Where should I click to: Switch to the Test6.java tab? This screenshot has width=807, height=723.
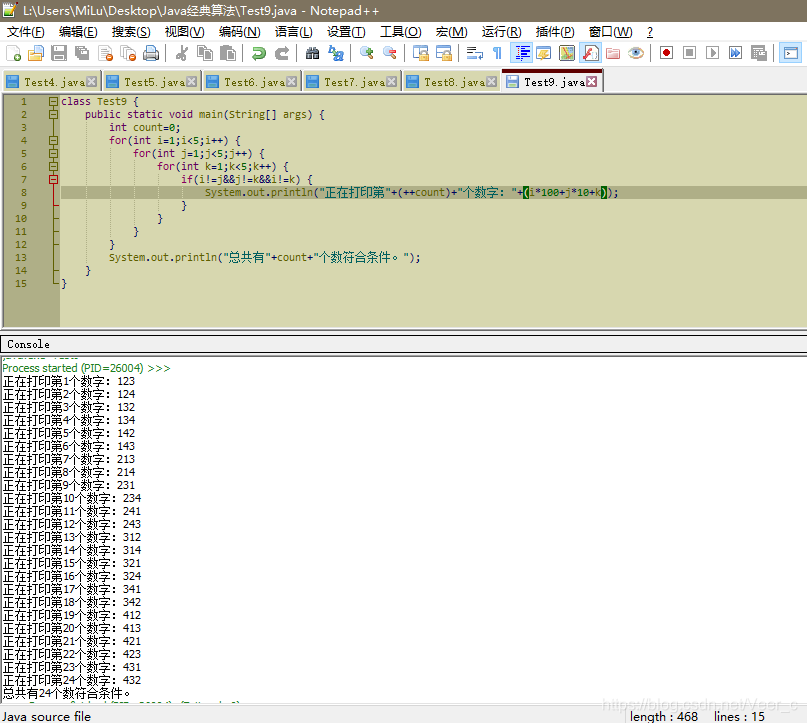251,82
